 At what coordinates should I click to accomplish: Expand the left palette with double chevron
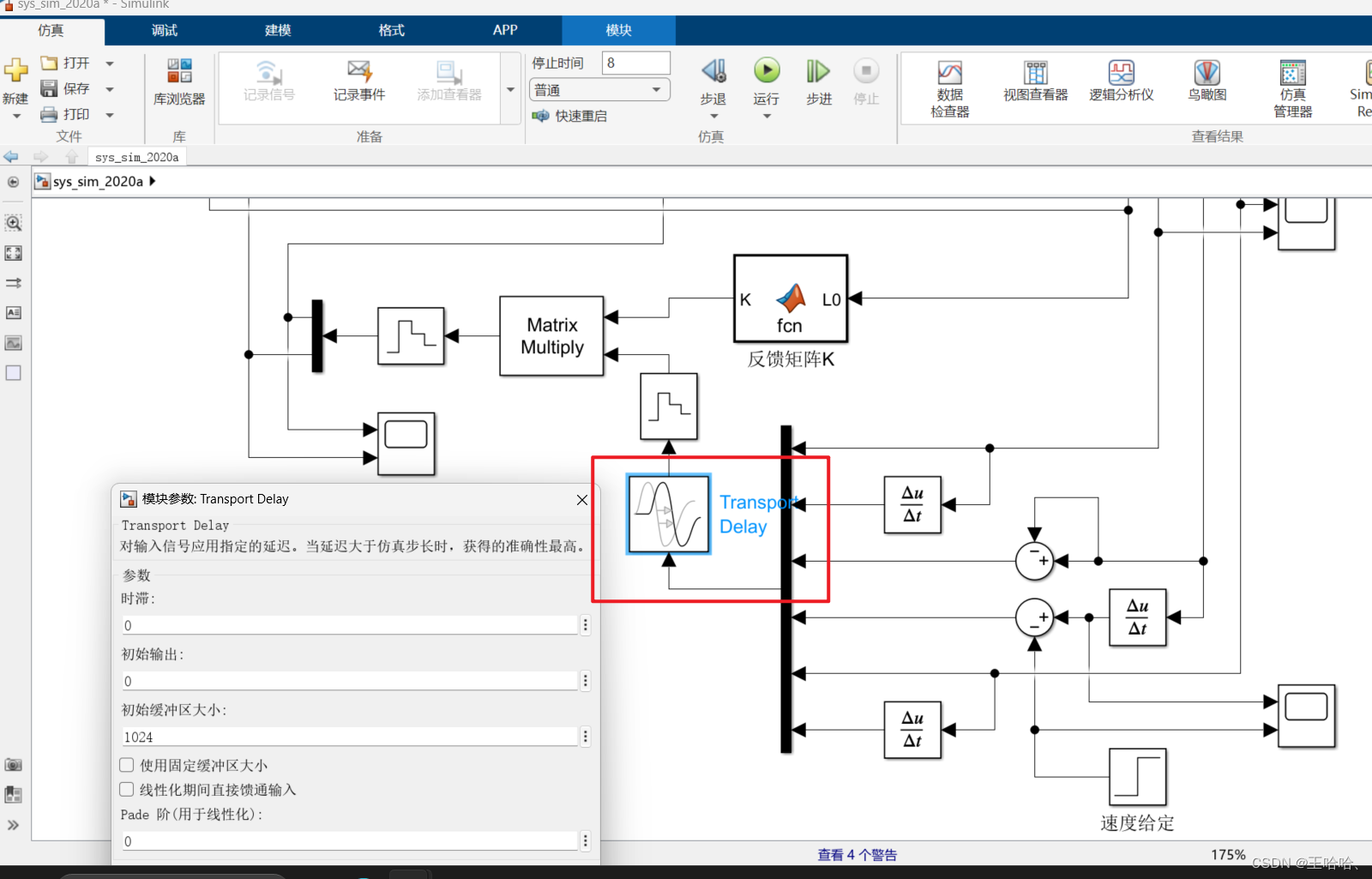[14, 825]
